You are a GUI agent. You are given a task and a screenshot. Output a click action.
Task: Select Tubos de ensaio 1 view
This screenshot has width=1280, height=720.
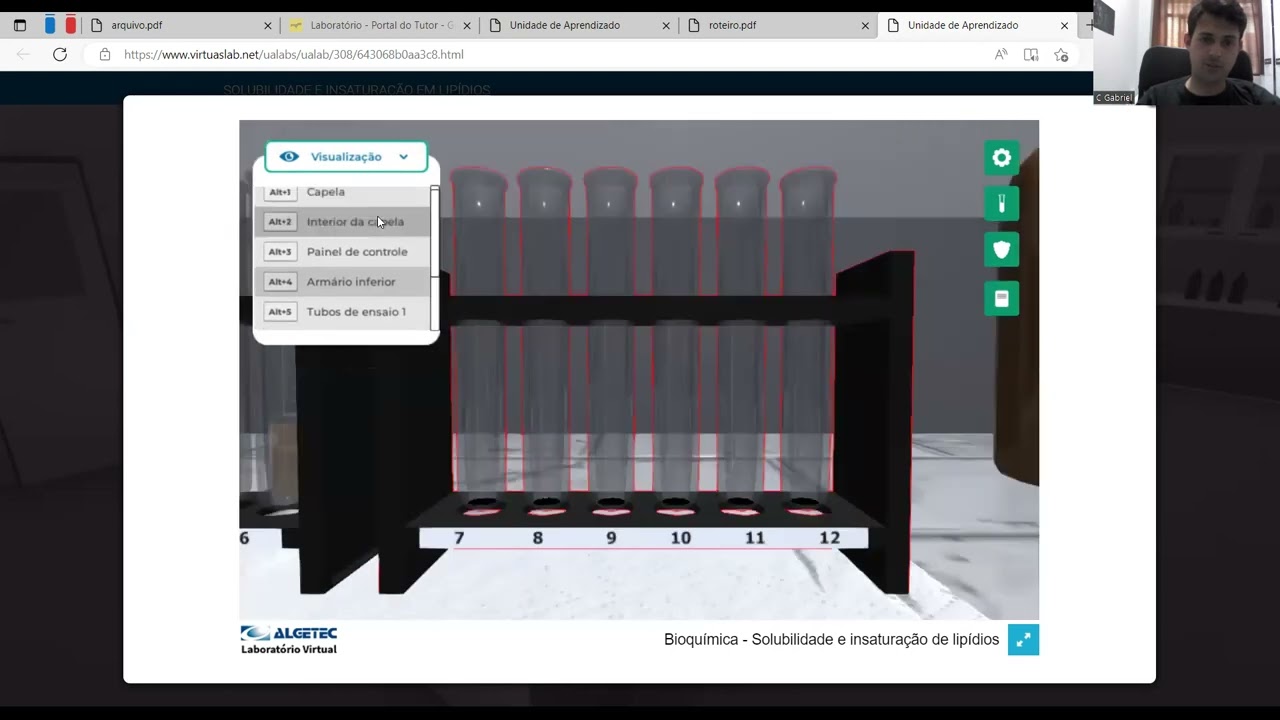pyautogui.click(x=343, y=312)
